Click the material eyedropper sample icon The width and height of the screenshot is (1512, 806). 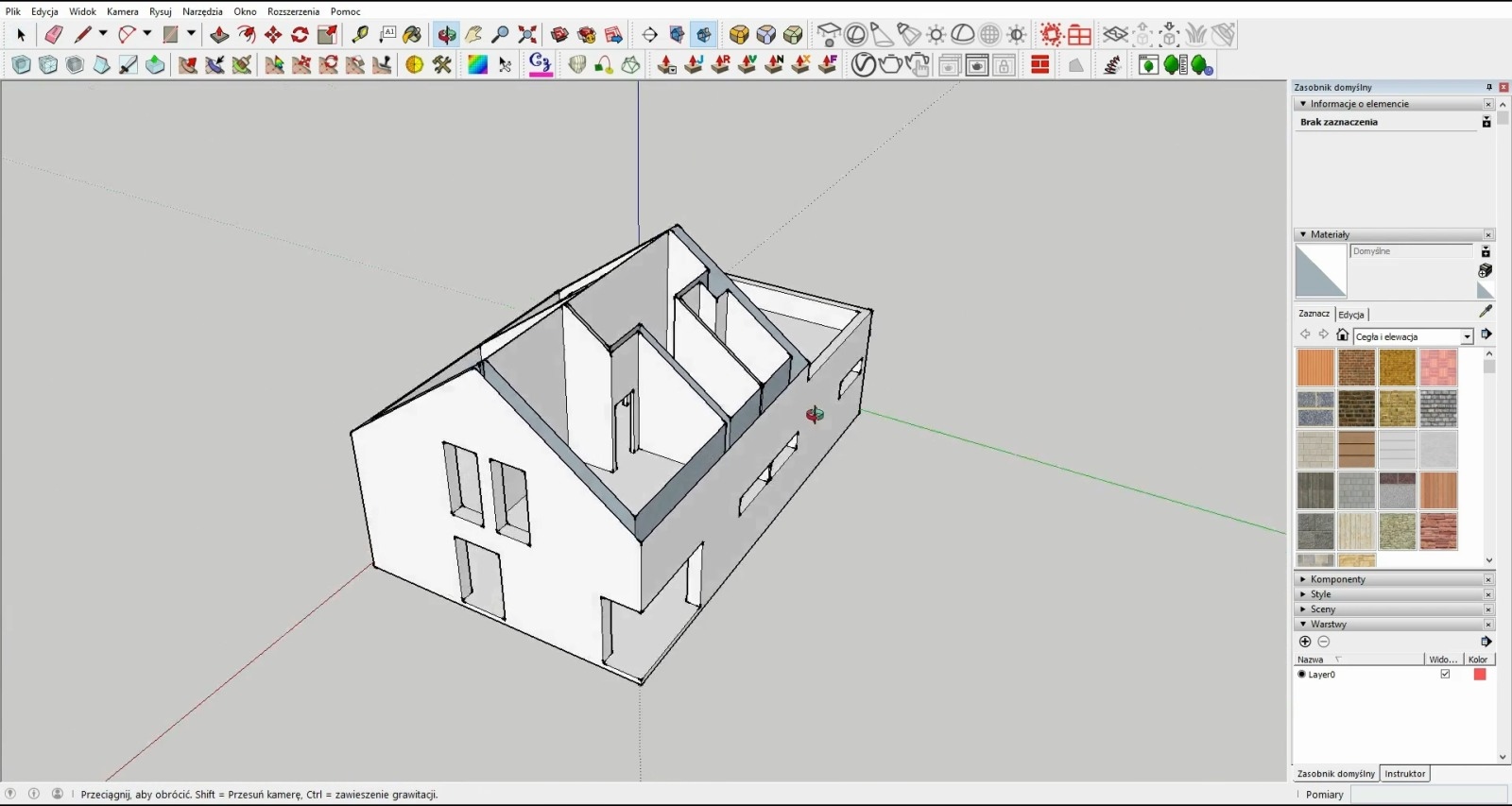[x=1485, y=311]
